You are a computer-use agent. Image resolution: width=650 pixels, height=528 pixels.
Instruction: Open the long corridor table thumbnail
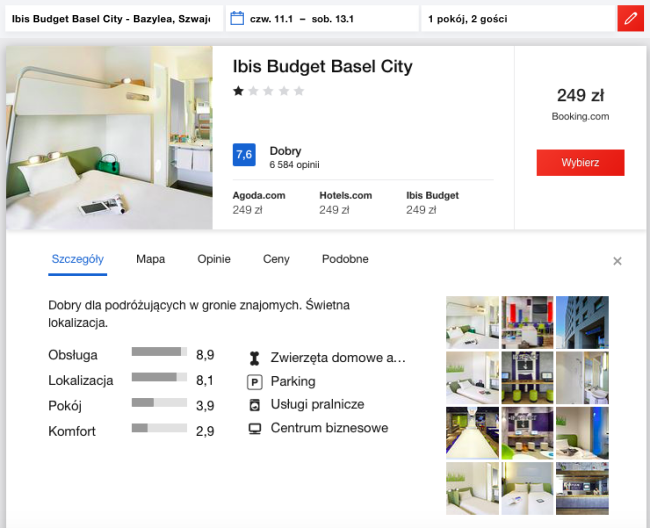tap(472, 433)
